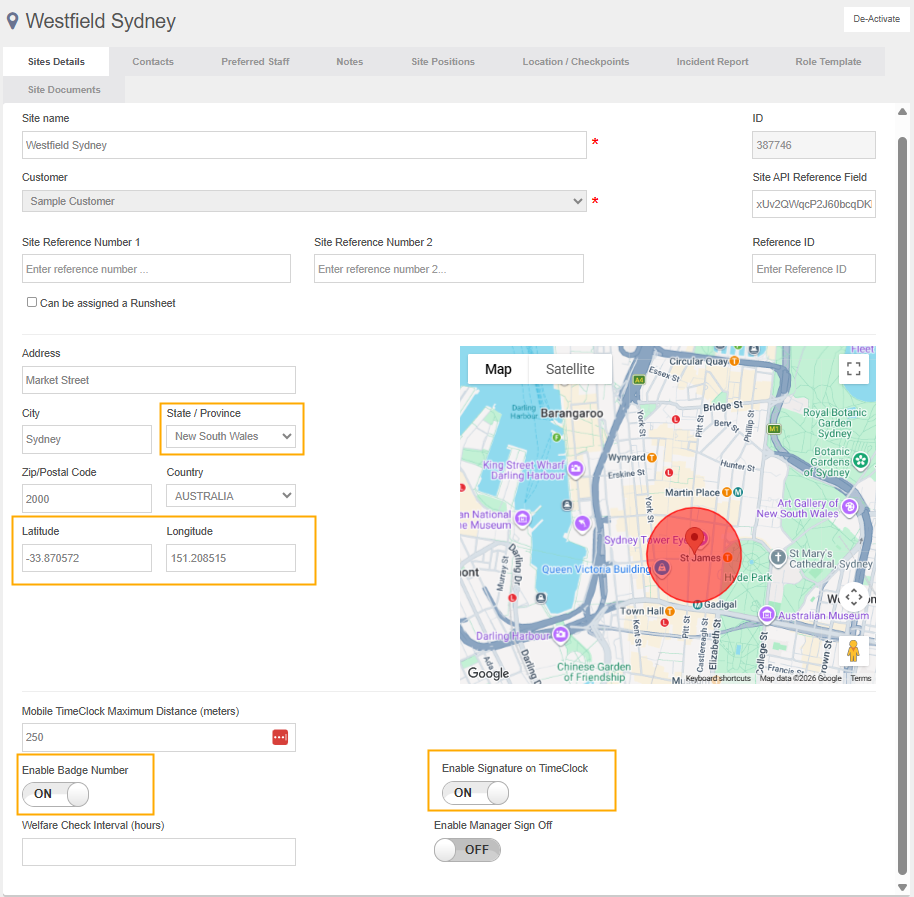Click the vertical scrollbar thumb

(902, 505)
